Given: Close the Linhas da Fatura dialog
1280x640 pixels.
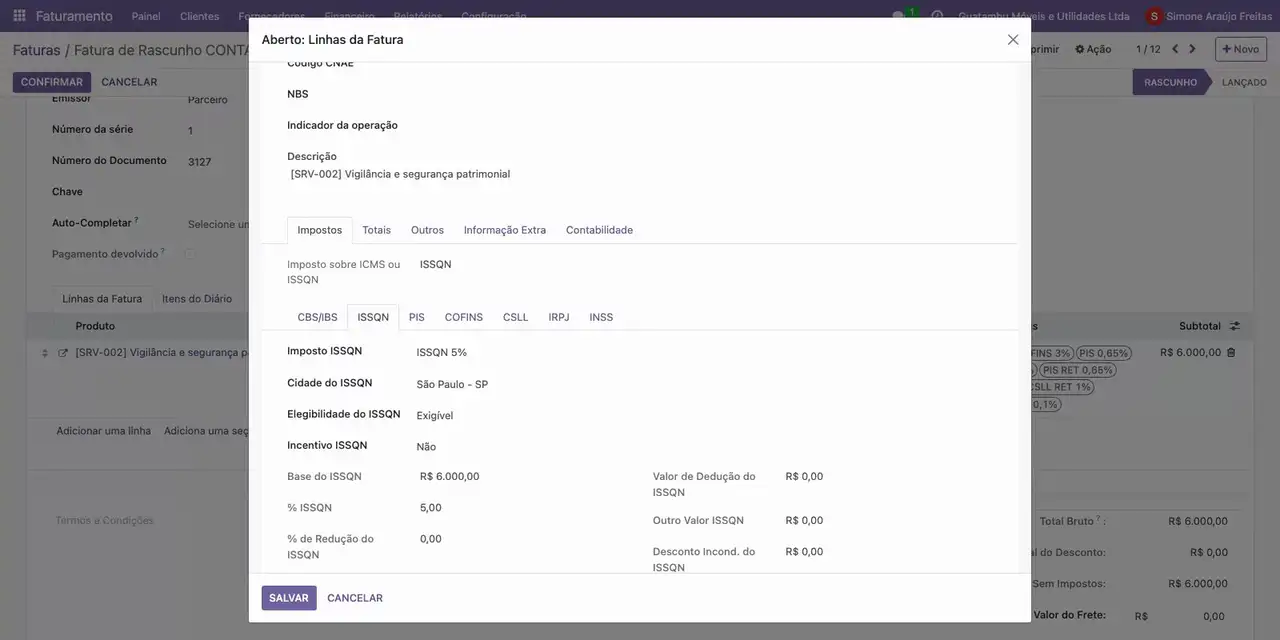Looking at the screenshot, I should (x=1013, y=40).
